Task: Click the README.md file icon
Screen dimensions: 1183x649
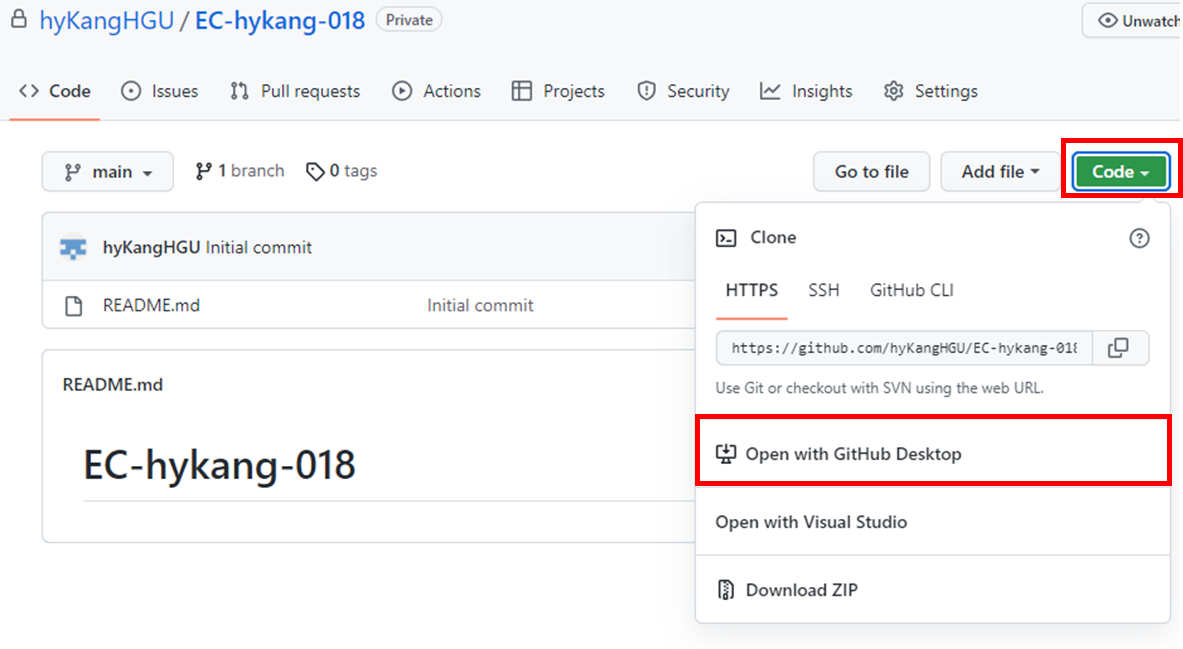Action: click(73, 306)
